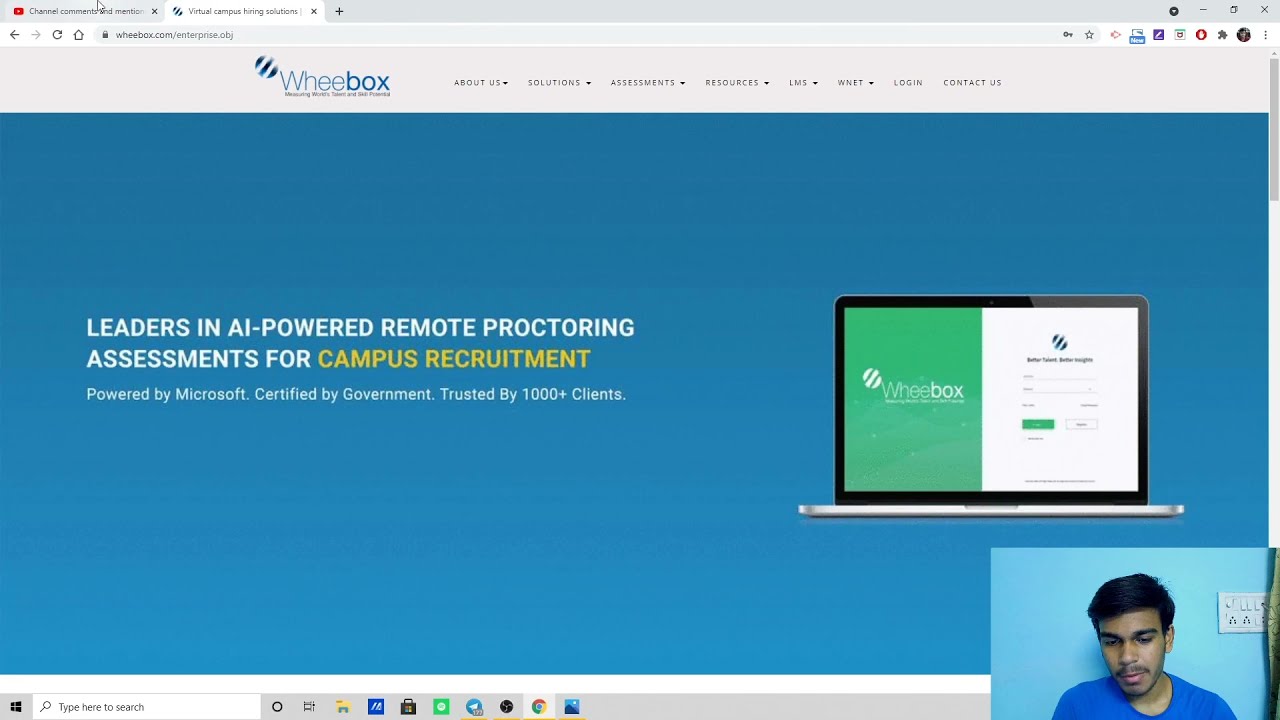Open the tab search dropdown circle
Viewport: 1280px width, 720px height.
(1174, 11)
